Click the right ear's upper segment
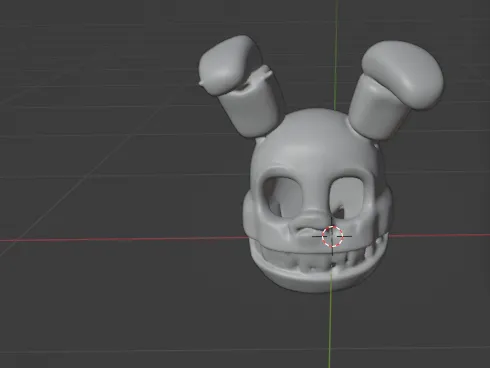Viewport: 490px width, 368px height. pyautogui.click(x=404, y=74)
